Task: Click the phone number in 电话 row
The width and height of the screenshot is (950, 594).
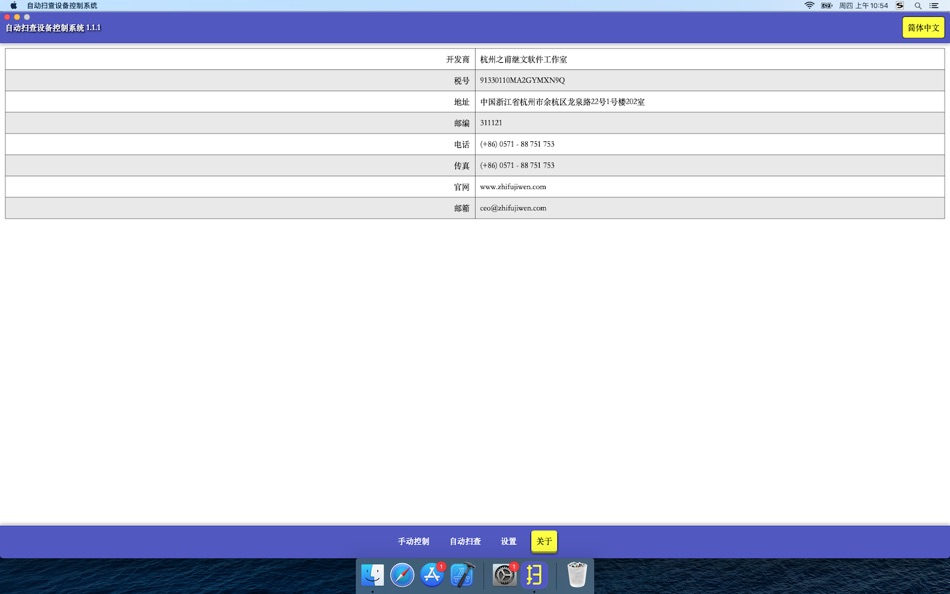Action: [x=517, y=144]
